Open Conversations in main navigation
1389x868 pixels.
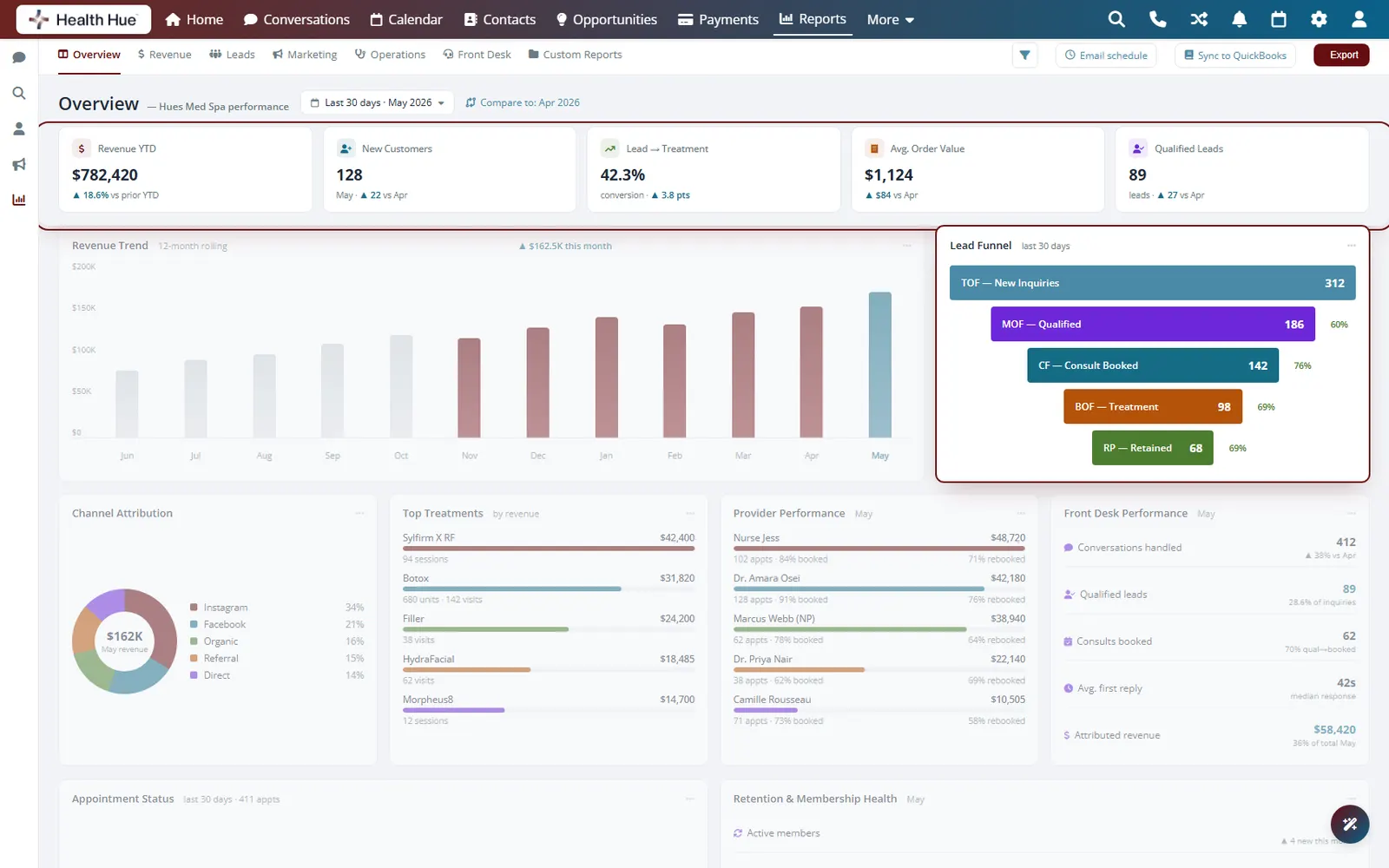297,19
